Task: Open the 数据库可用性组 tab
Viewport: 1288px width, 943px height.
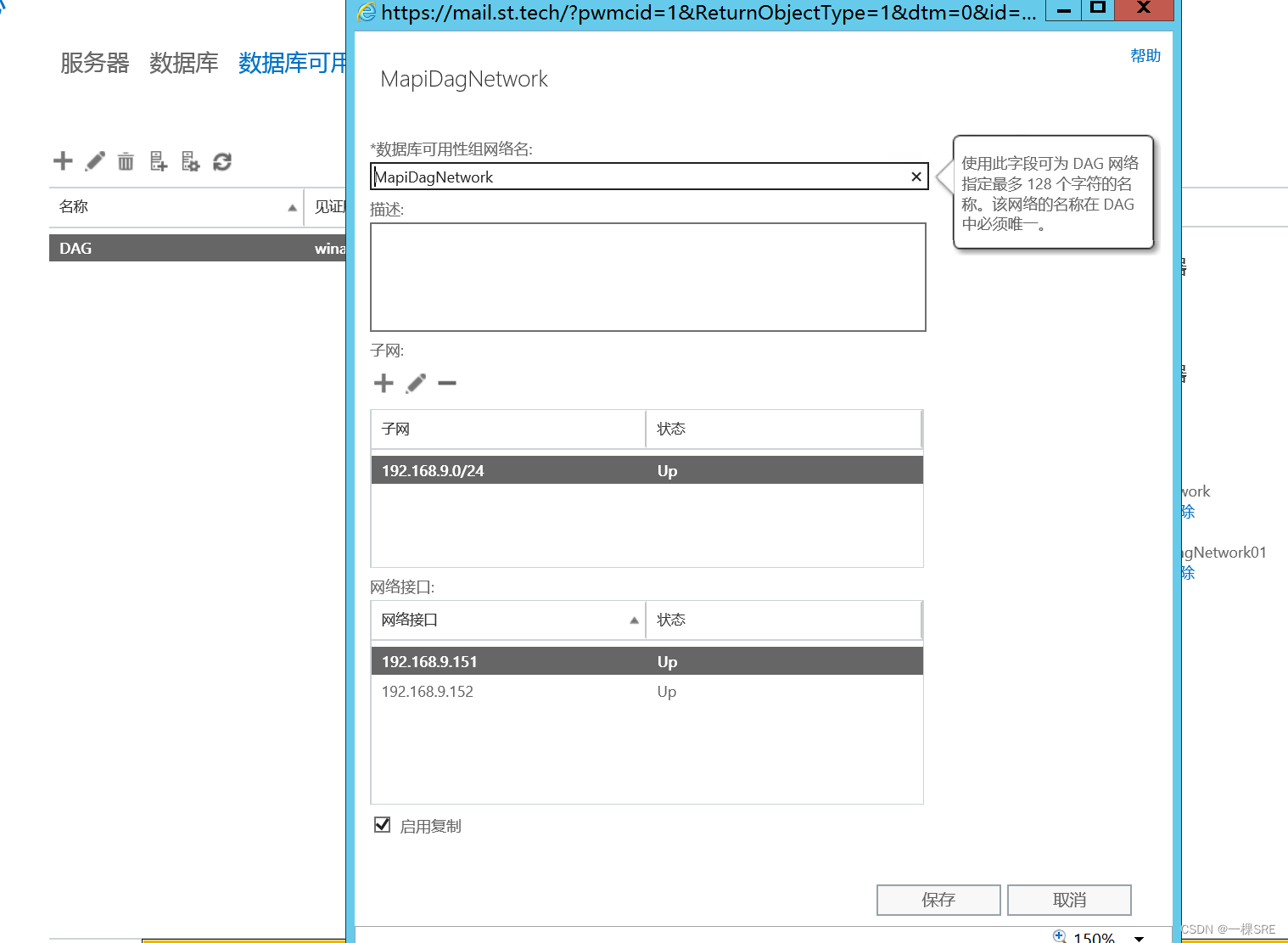Action: tap(292, 63)
